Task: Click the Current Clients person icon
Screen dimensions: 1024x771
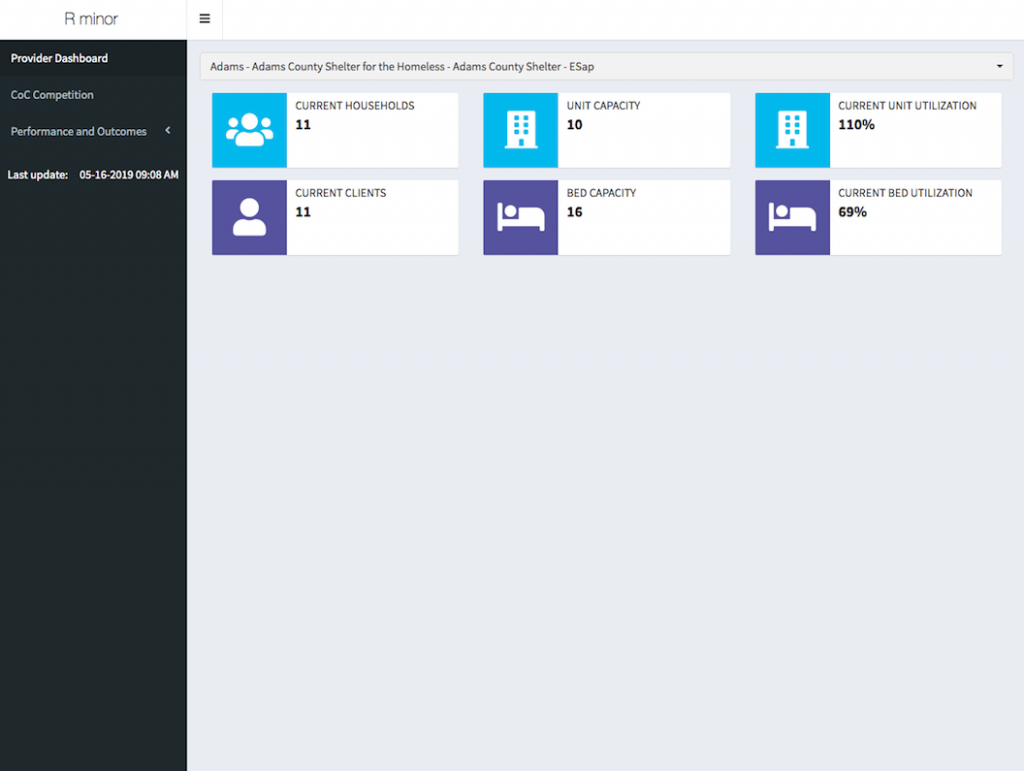Action: 249,217
